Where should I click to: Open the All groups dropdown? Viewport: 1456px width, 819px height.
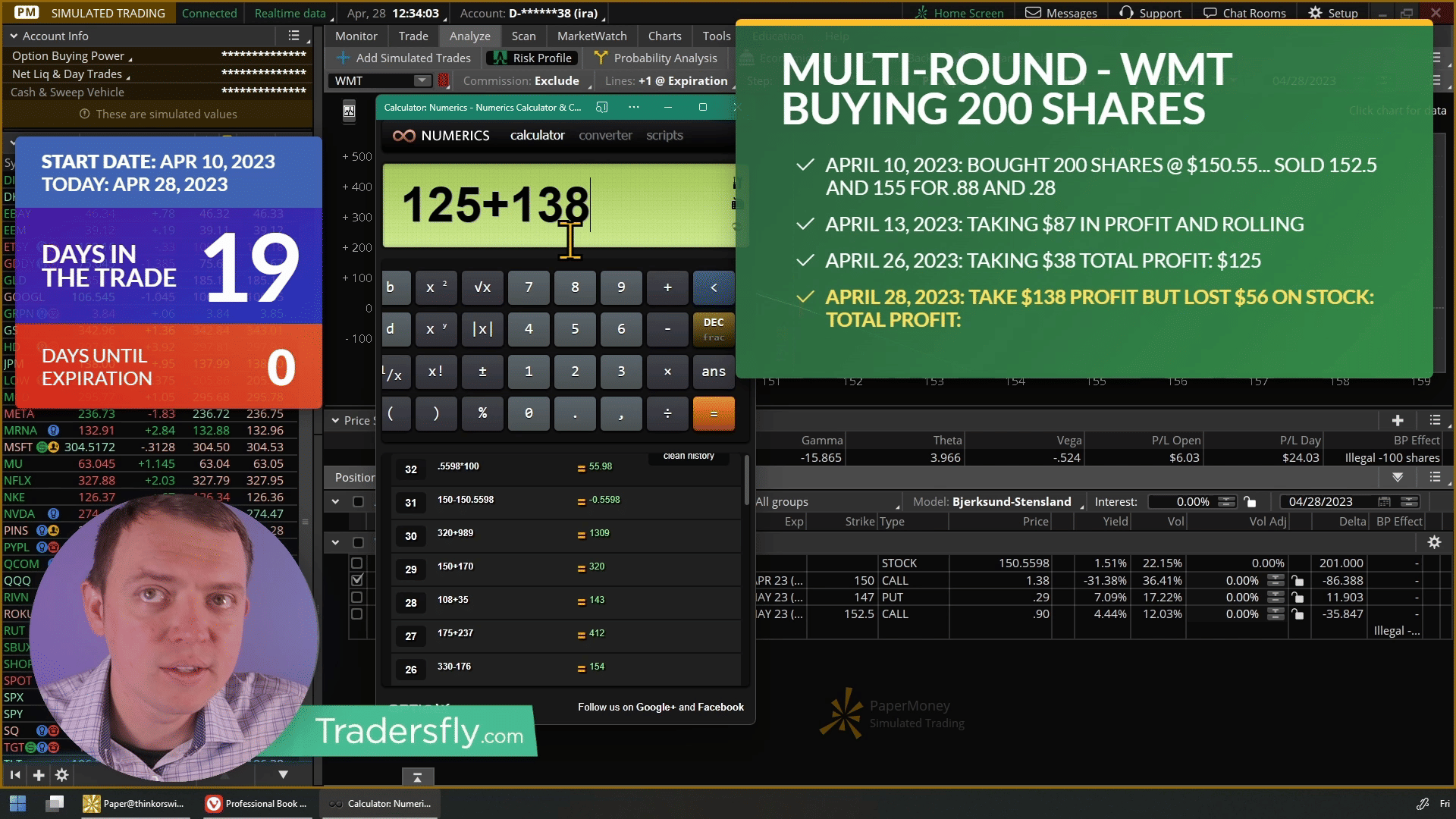click(828, 501)
